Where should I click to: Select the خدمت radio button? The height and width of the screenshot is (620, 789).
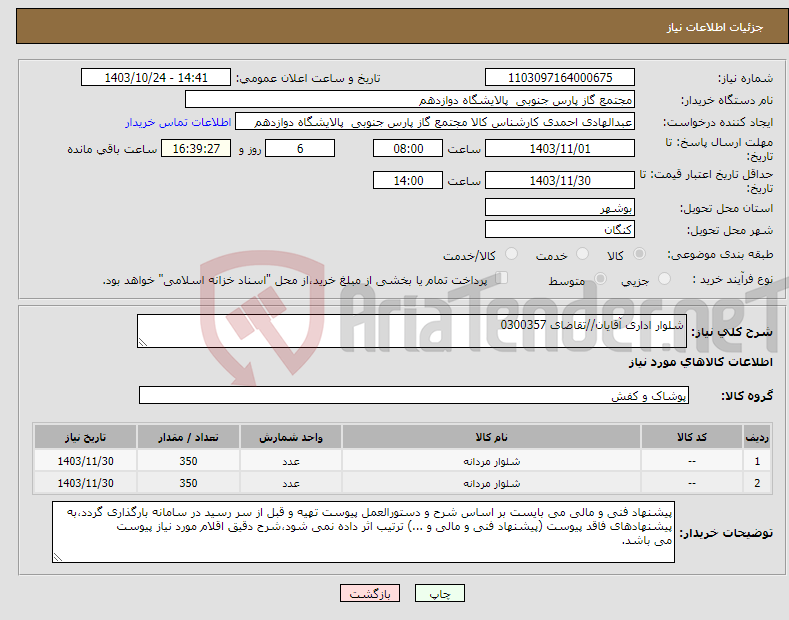[x=582, y=254]
